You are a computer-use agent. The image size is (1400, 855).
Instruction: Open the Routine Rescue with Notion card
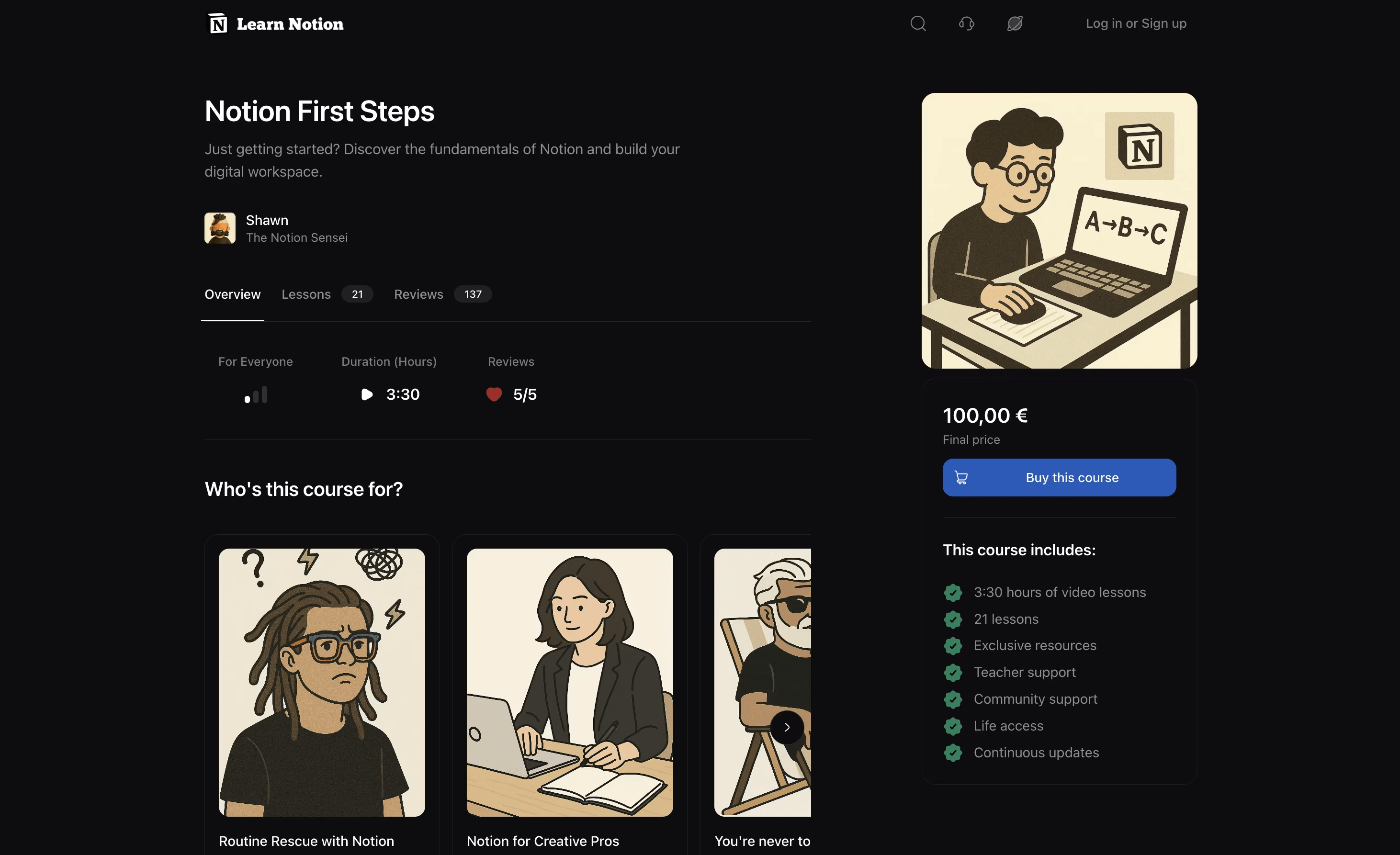pos(322,694)
